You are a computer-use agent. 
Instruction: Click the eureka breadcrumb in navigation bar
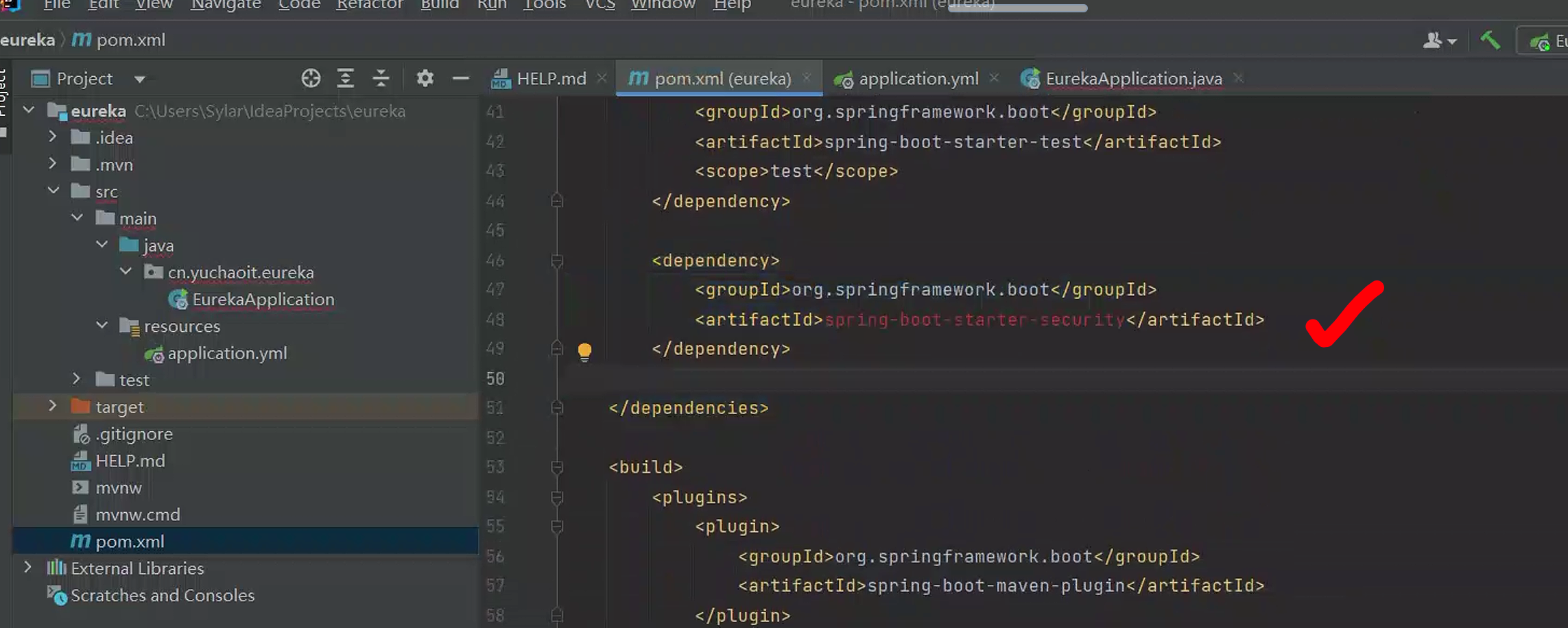coord(27,40)
